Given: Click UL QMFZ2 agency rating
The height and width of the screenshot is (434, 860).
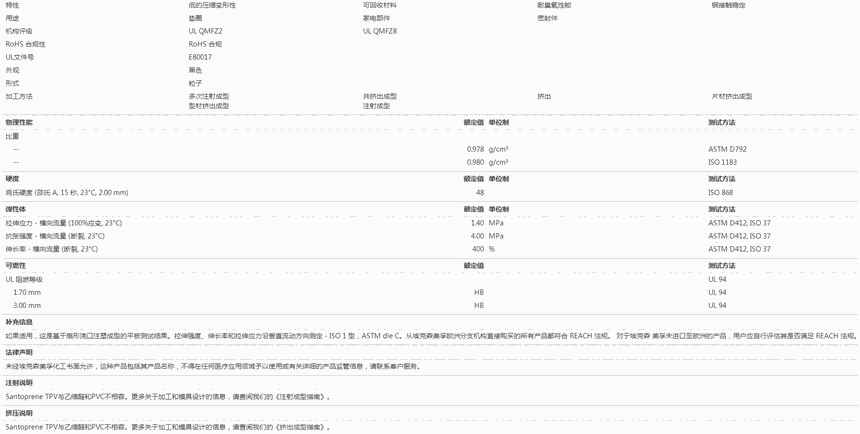Looking at the screenshot, I should click(205, 31).
